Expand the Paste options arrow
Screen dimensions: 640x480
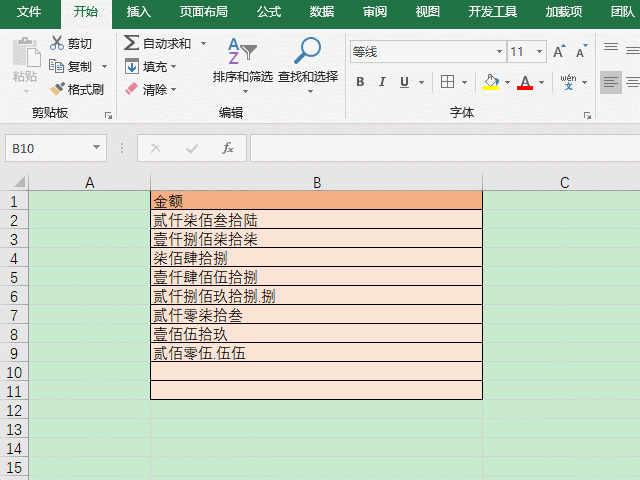coord(26,91)
